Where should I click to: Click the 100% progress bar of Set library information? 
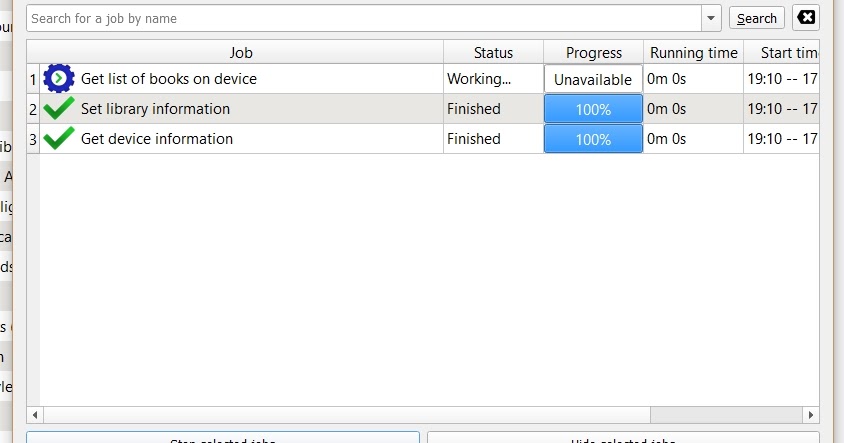(593, 109)
